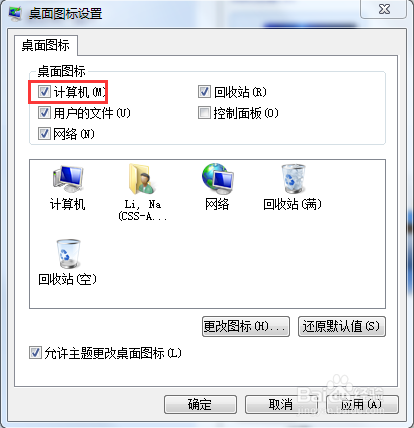Toggle the 用户的文件(U) checkbox
This screenshot has height=428, width=414.
point(44,113)
